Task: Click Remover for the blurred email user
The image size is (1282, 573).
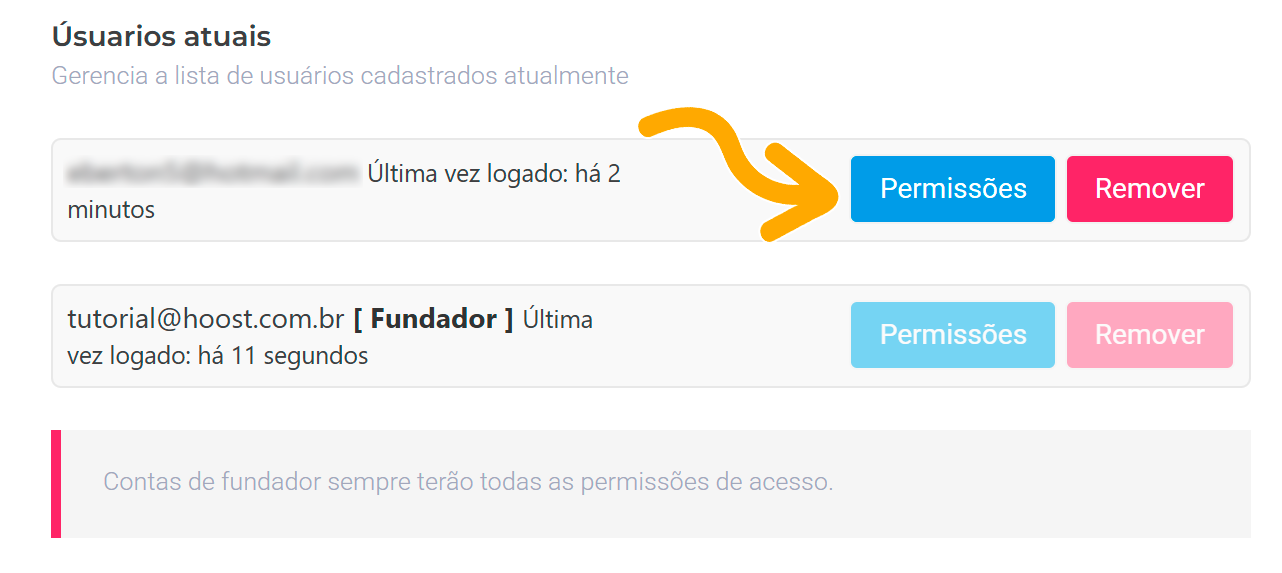Action: [x=1149, y=189]
